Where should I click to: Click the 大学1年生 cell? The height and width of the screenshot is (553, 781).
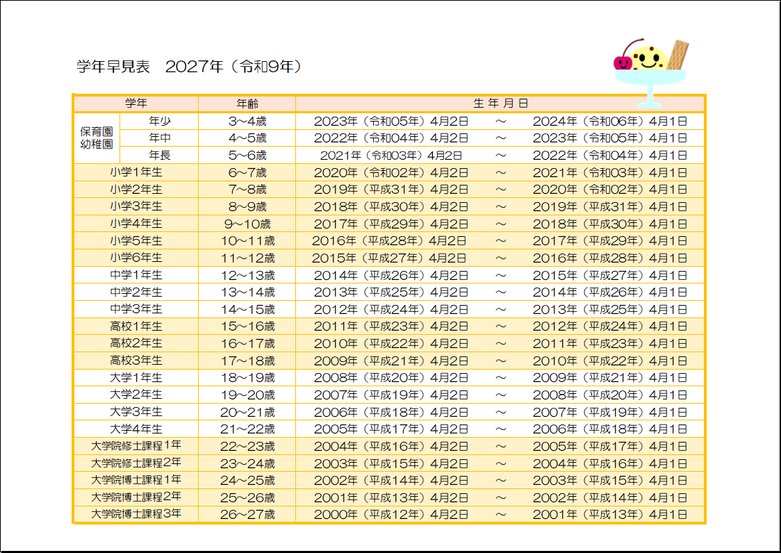(x=136, y=378)
